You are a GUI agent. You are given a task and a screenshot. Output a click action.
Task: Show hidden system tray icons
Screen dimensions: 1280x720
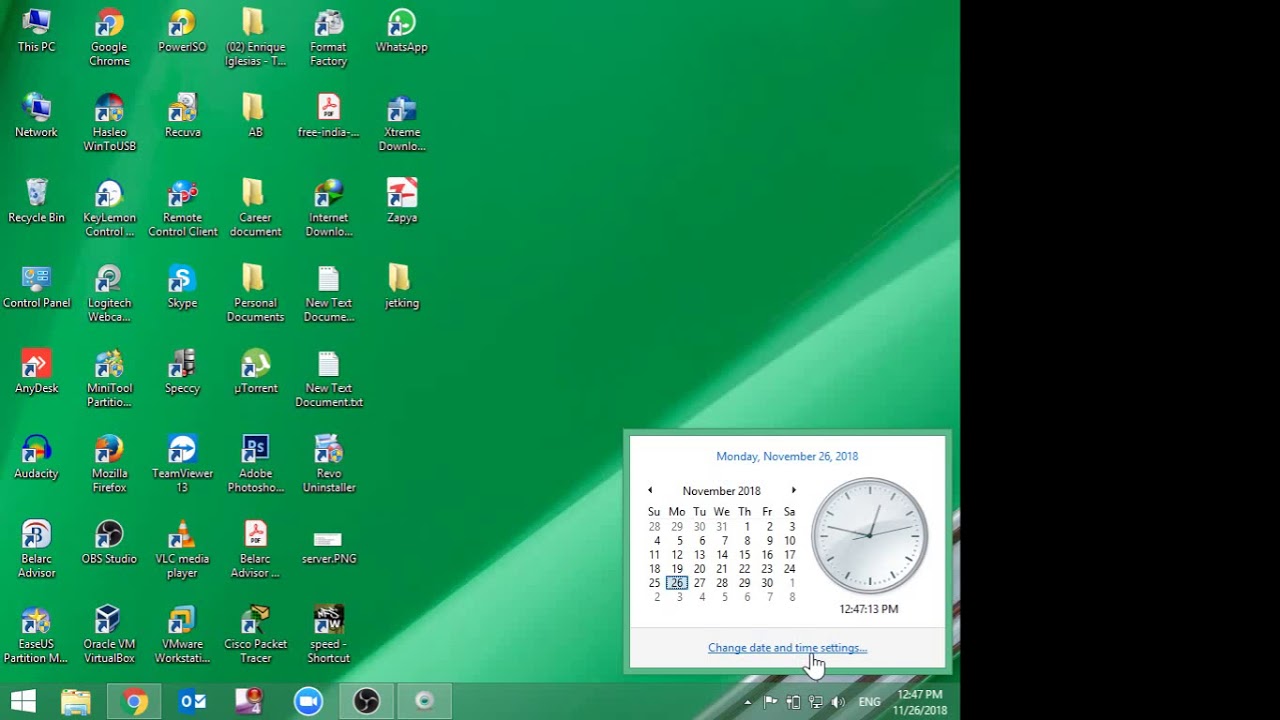tap(747, 702)
